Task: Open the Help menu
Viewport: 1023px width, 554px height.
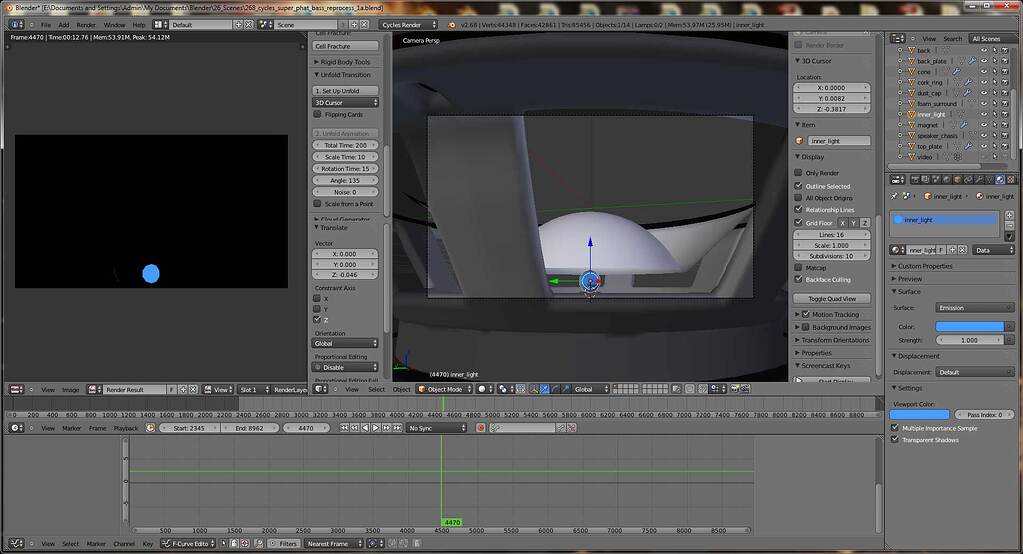Action: (139, 25)
